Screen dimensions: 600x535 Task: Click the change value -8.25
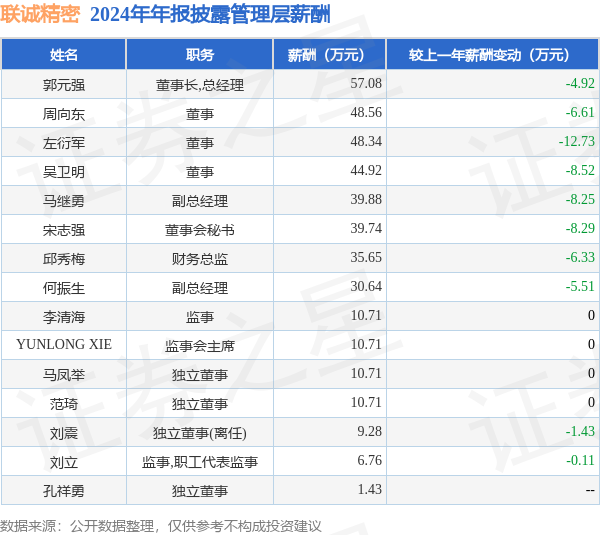pos(580,200)
